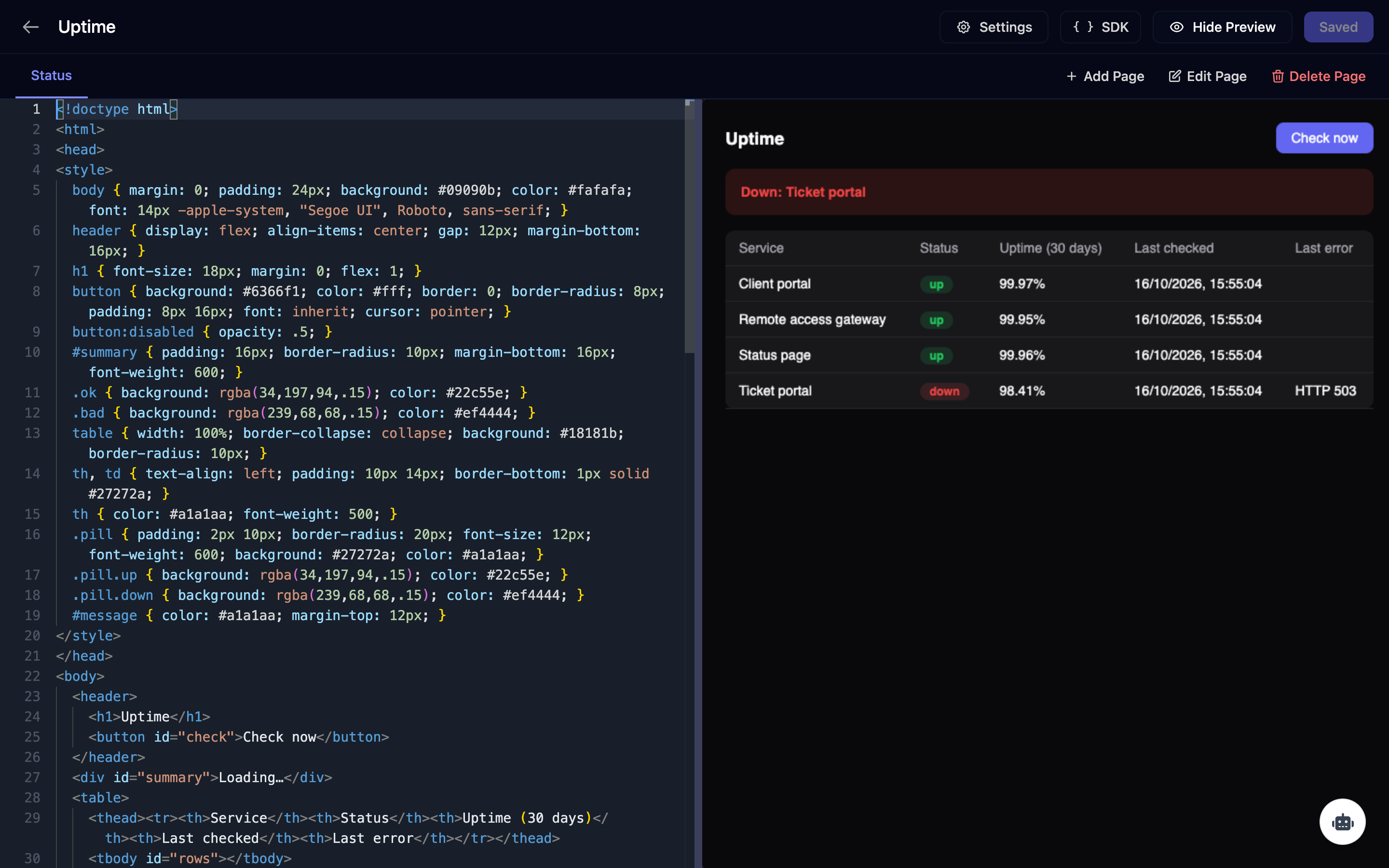
Task: Click the 'Service' column header
Action: 761,248
